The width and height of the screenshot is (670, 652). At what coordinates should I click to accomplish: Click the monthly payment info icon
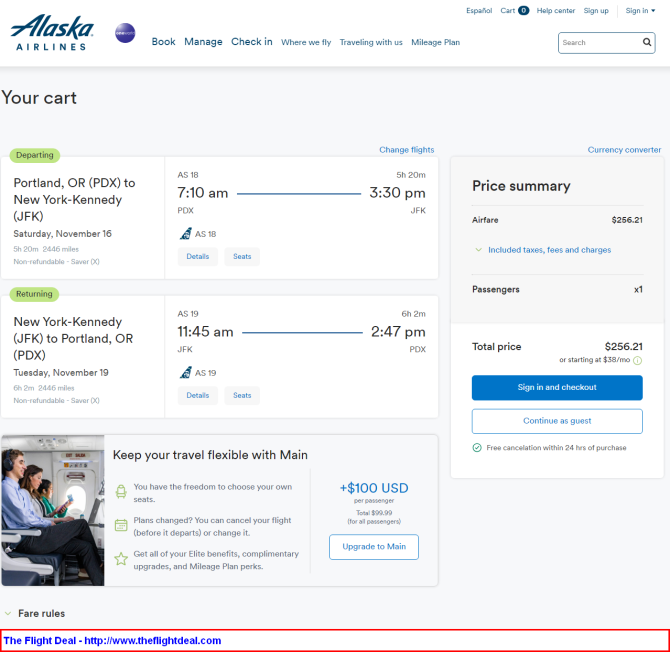coord(637,360)
